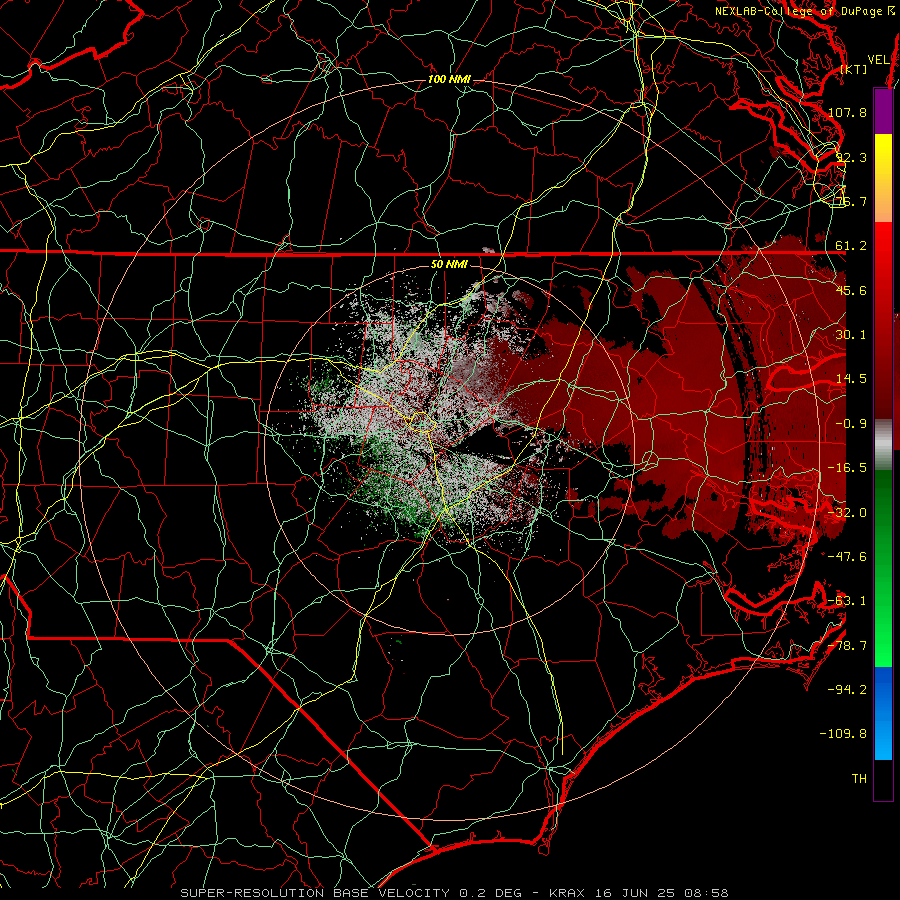Click the -16.5 legend value
Image resolution: width=900 pixels, height=900 pixels.
(x=848, y=468)
